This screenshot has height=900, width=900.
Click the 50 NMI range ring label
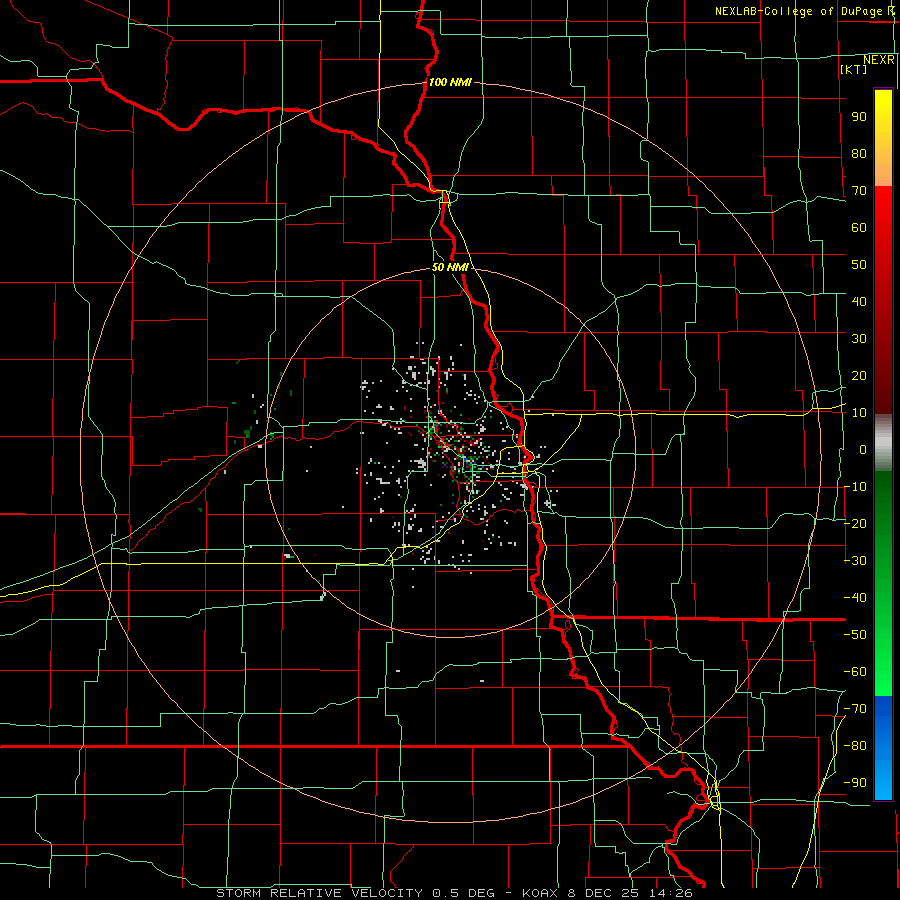[450, 267]
